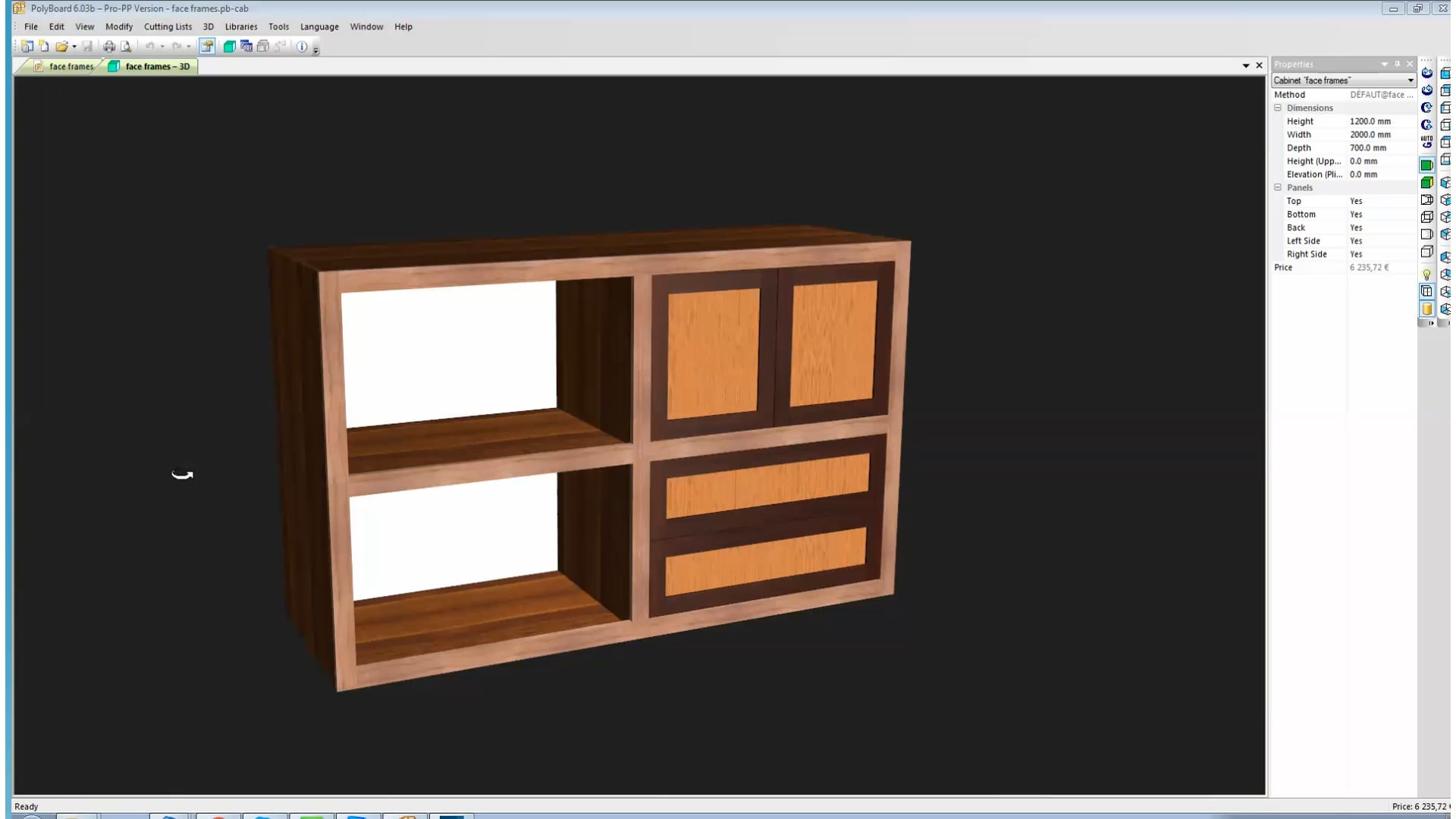Toggle the lightbulb lighting icon
Screen dimensions: 1456x819
[1426, 275]
